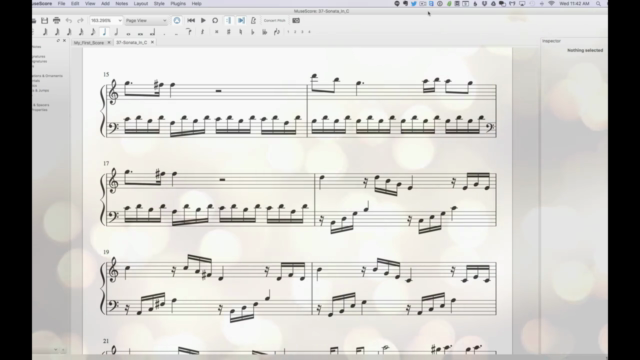Open the Add menu
Image resolution: width=640 pixels, height=360 pixels.
point(105,4)
